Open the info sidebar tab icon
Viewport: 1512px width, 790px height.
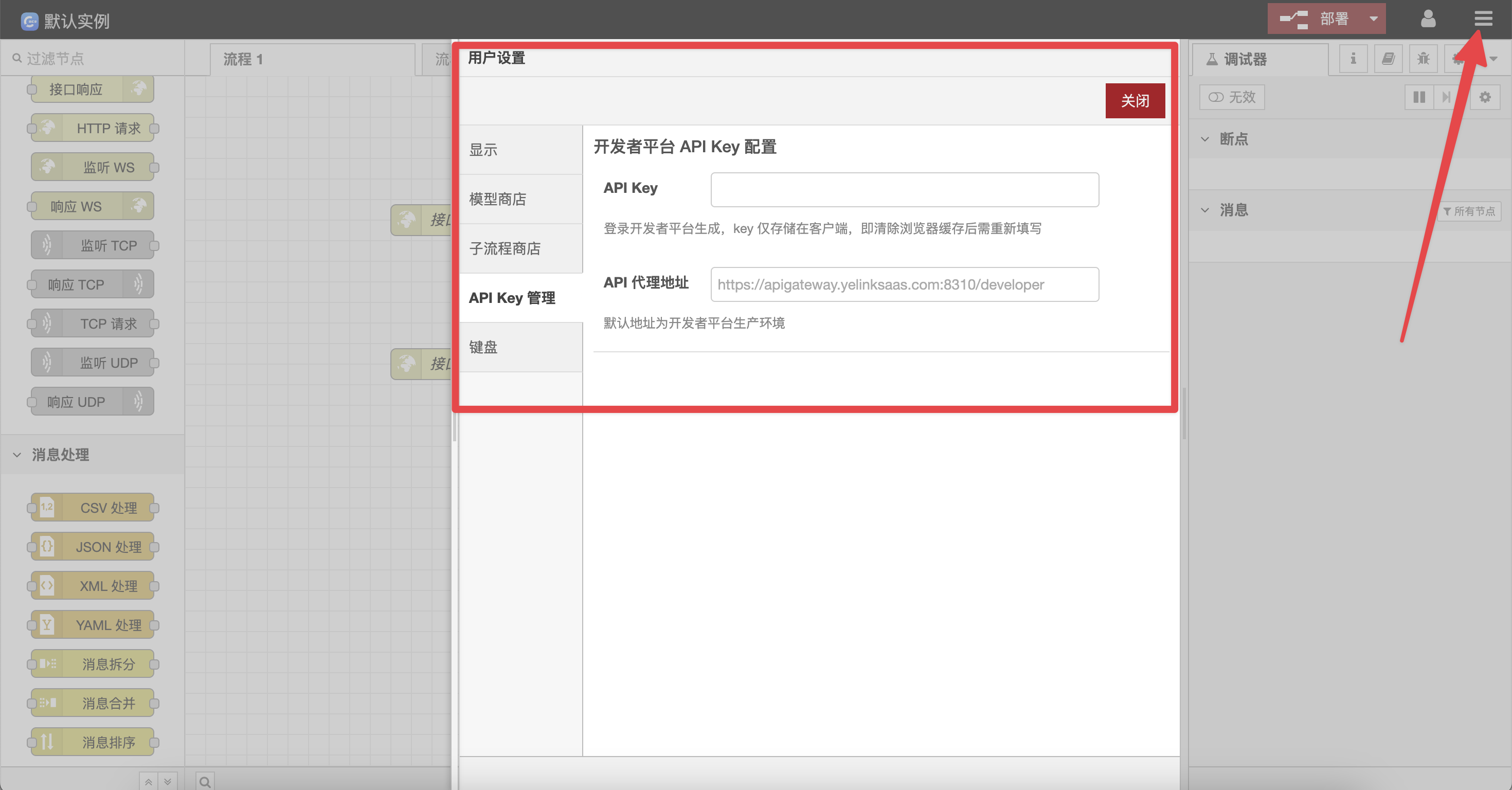point(1353,59)
